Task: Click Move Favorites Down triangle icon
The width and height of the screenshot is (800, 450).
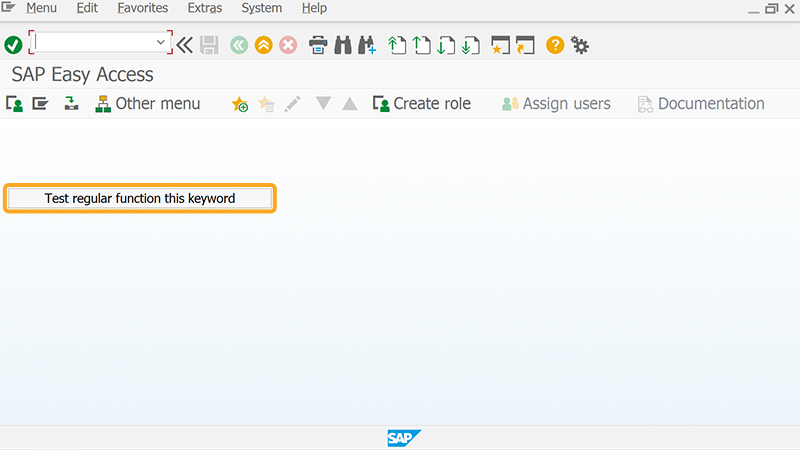Action: pos(323,104)
